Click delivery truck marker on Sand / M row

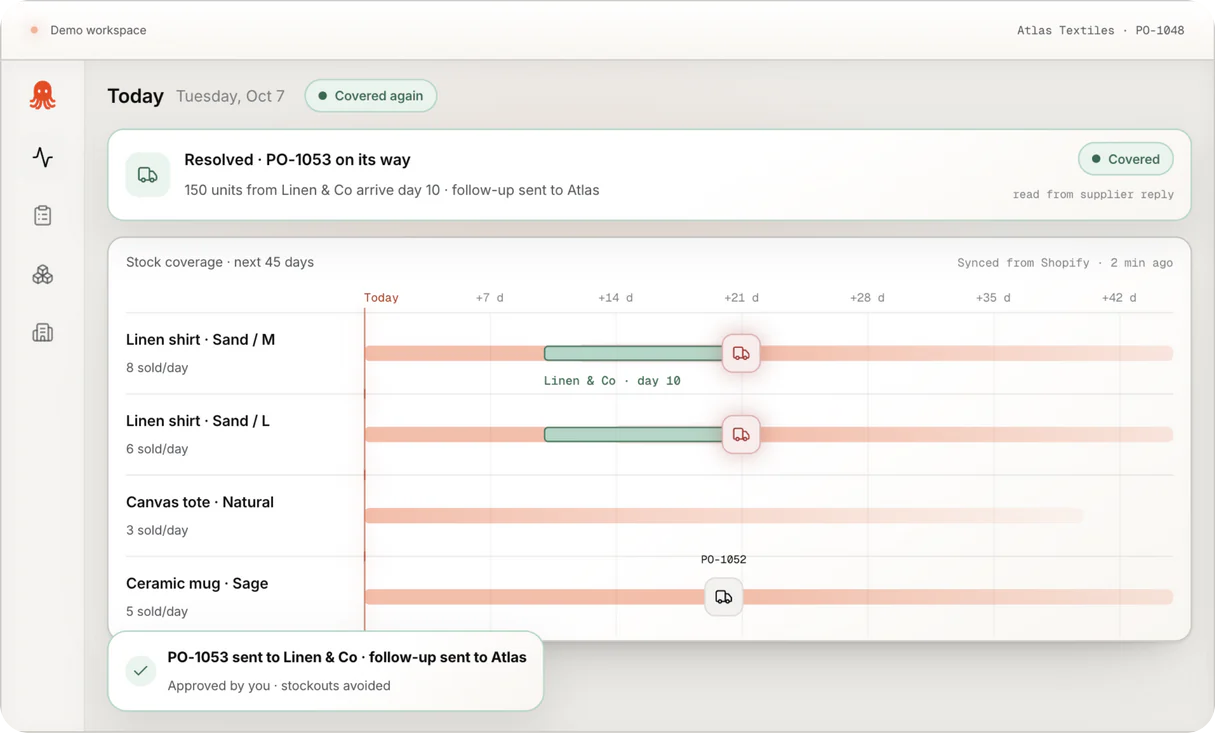[x=741, y=353]
